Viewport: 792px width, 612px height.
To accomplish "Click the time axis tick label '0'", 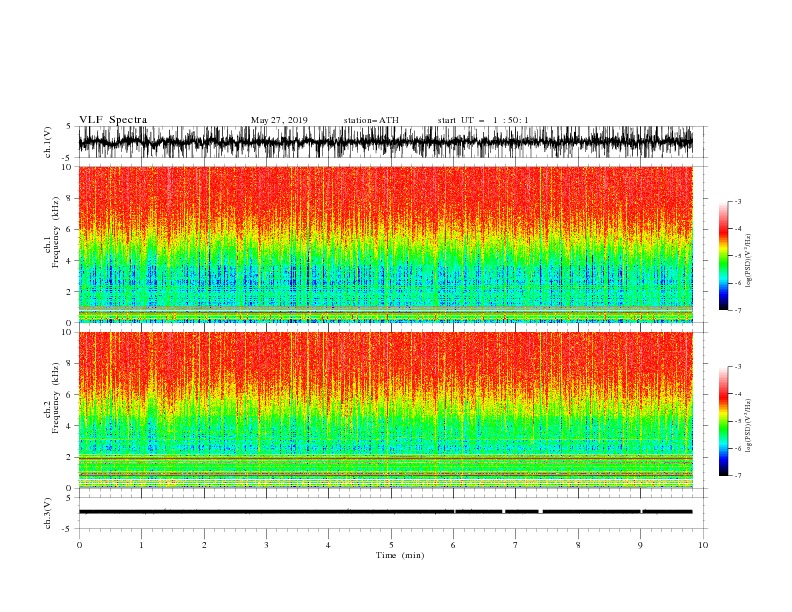I will pyautogui.click(x=79, y=545).
